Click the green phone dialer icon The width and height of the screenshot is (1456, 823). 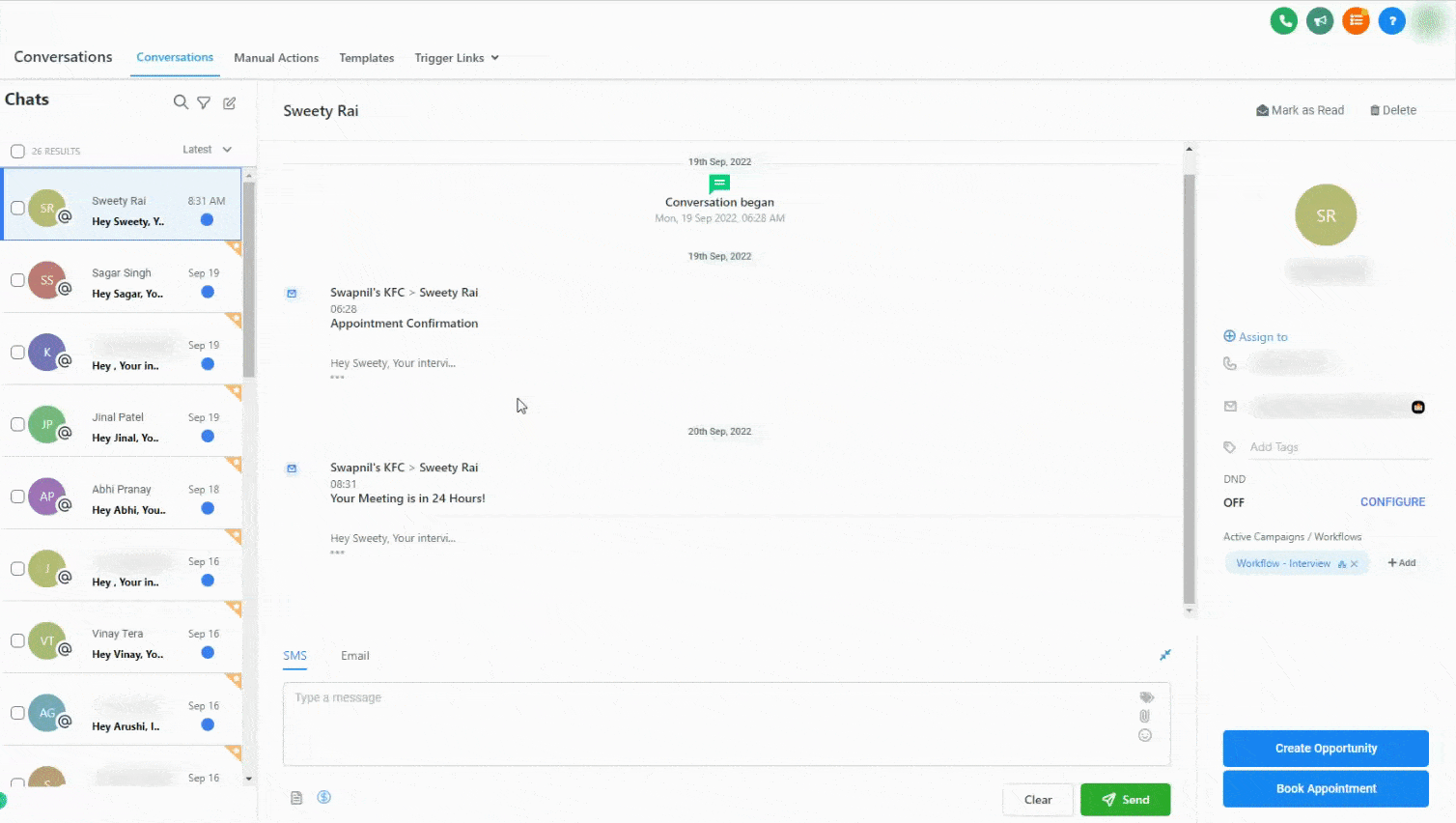(x=1283, y=20)
